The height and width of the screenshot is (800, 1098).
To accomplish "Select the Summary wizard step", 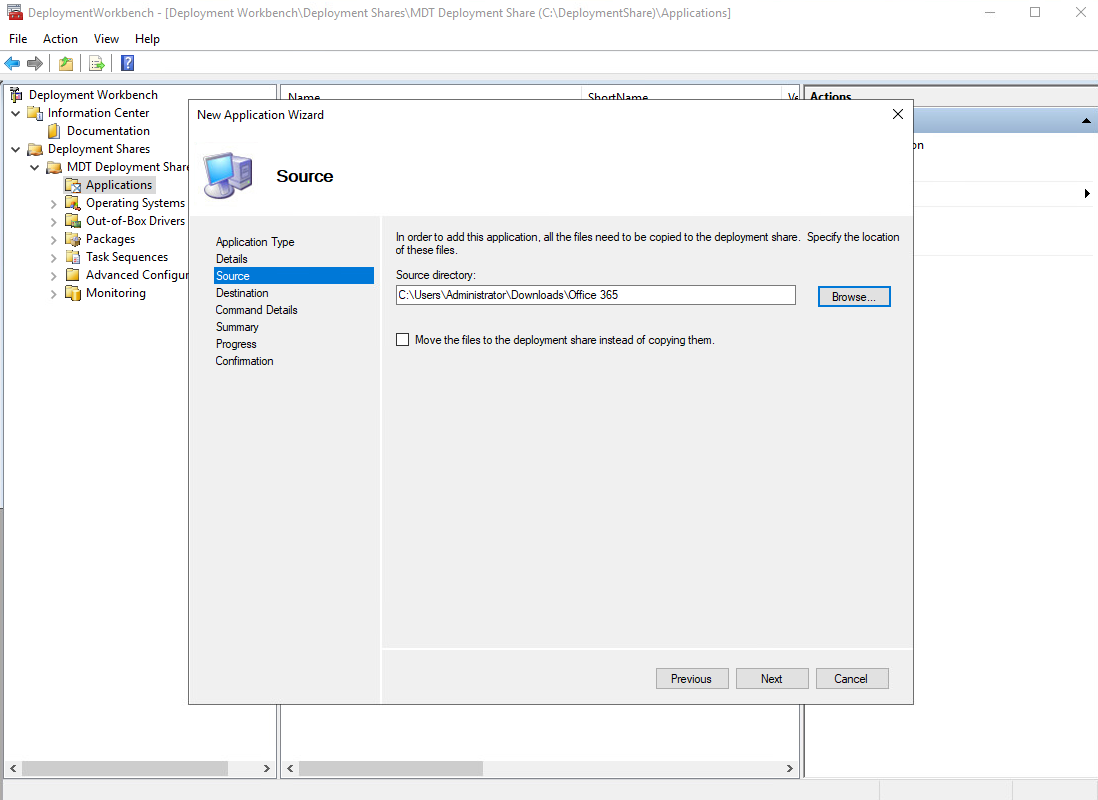I will point(237,327).
